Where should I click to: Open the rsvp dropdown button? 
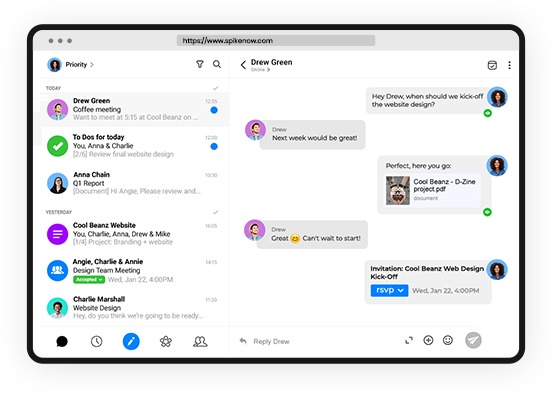(x=389, y=290)
